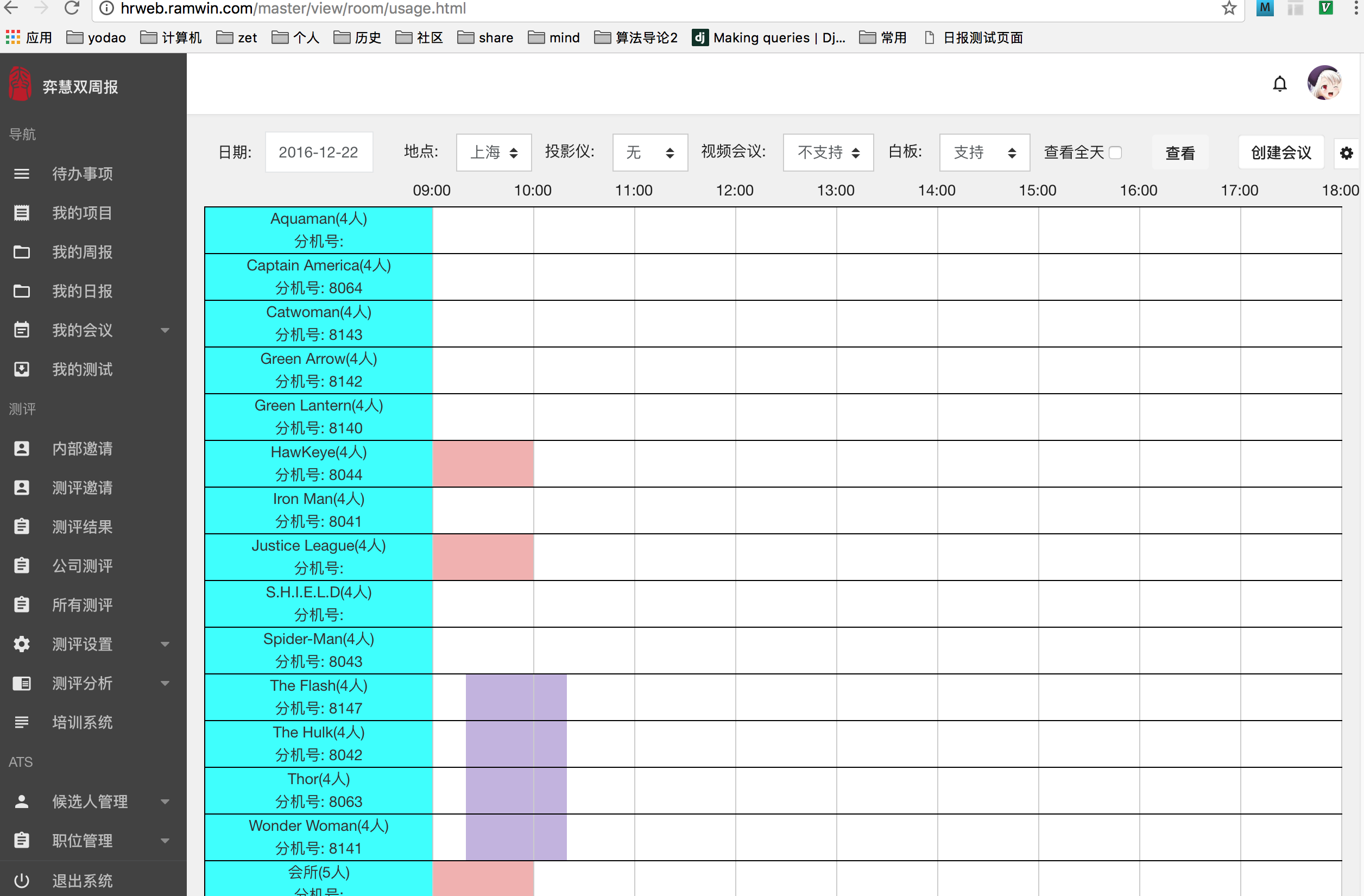Open 我的日报 in the sidebar

pyautogui.click(x=83, y=291)
